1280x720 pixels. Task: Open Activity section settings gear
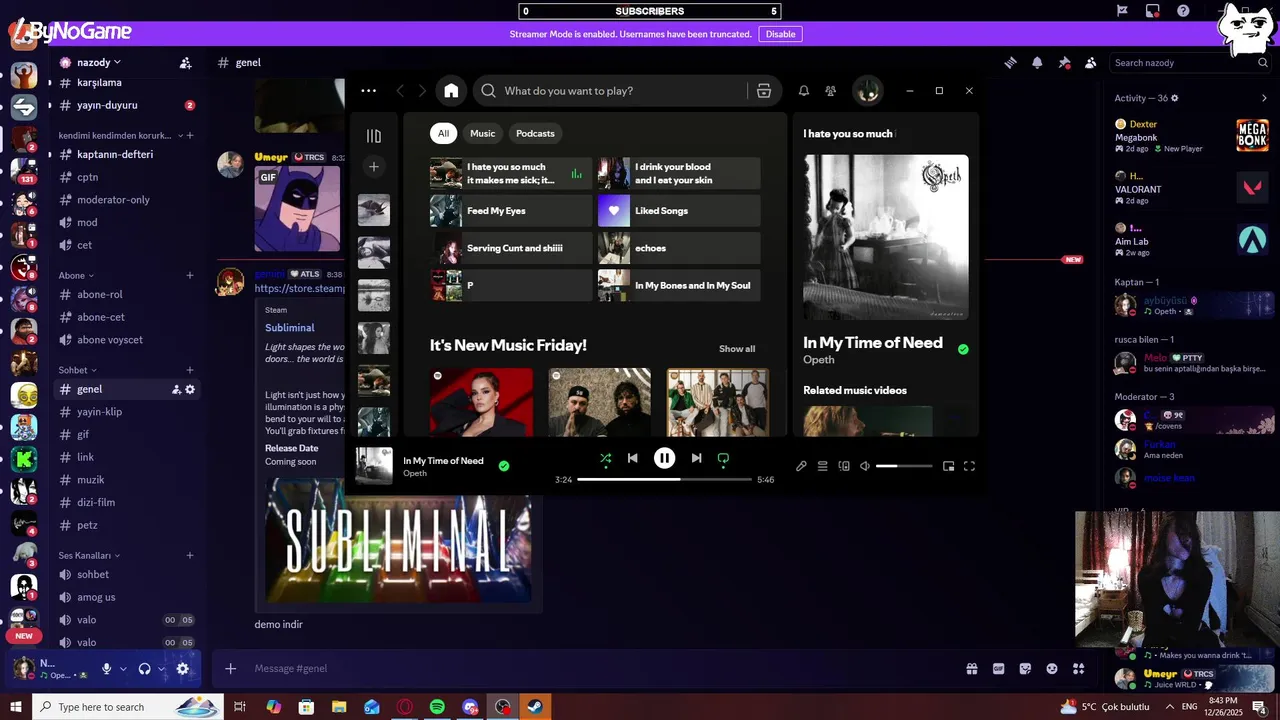tap(1175, 98)
